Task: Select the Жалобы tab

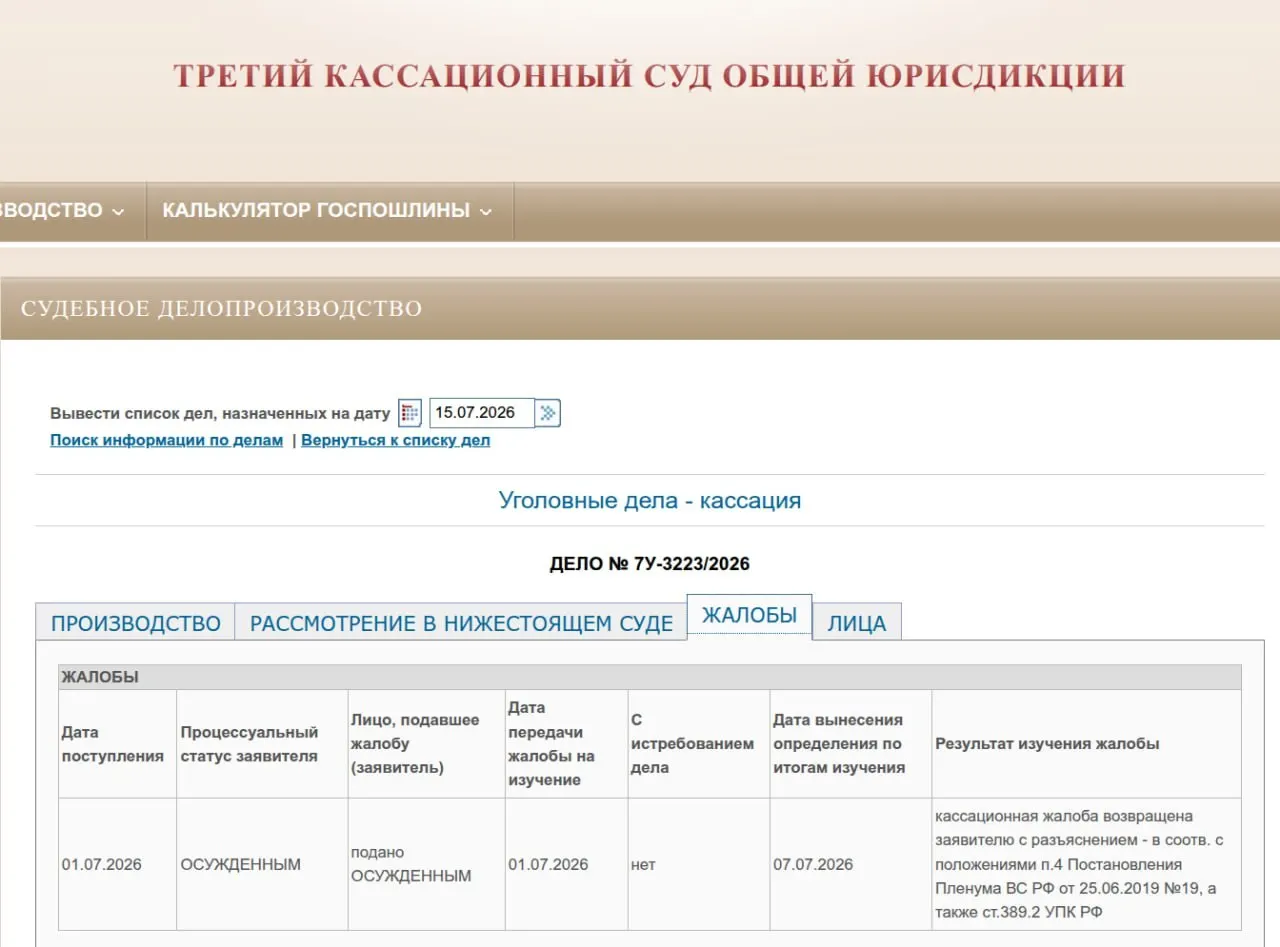Action: [x=750, y=616]
